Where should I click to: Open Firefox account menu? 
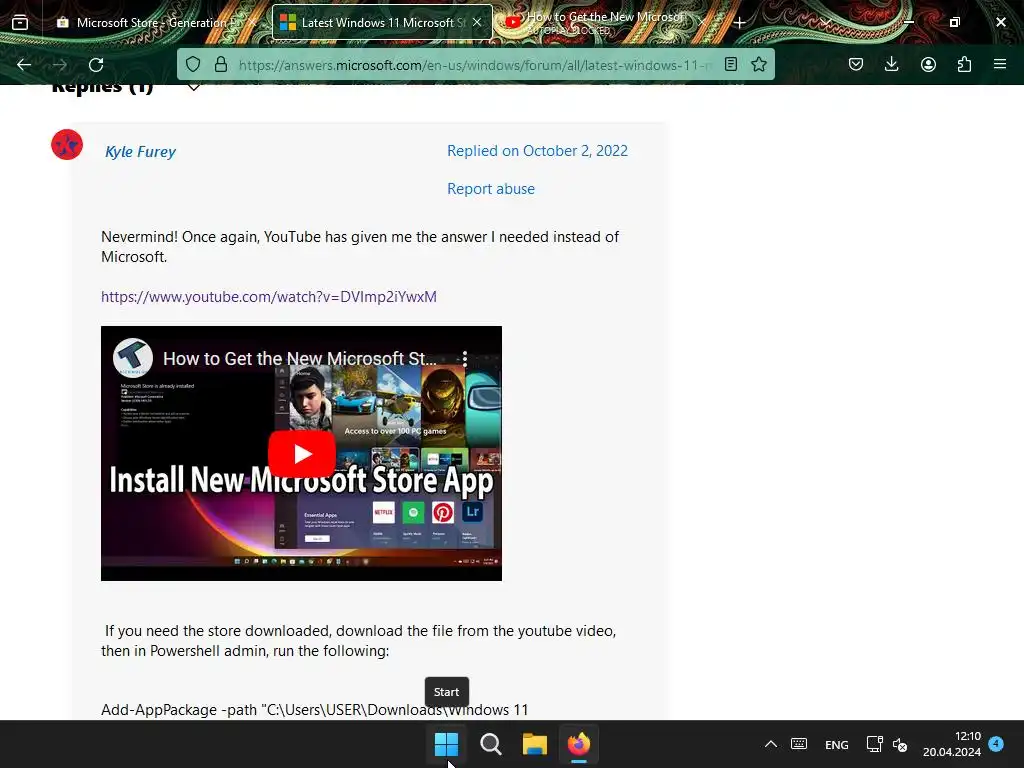928,64
